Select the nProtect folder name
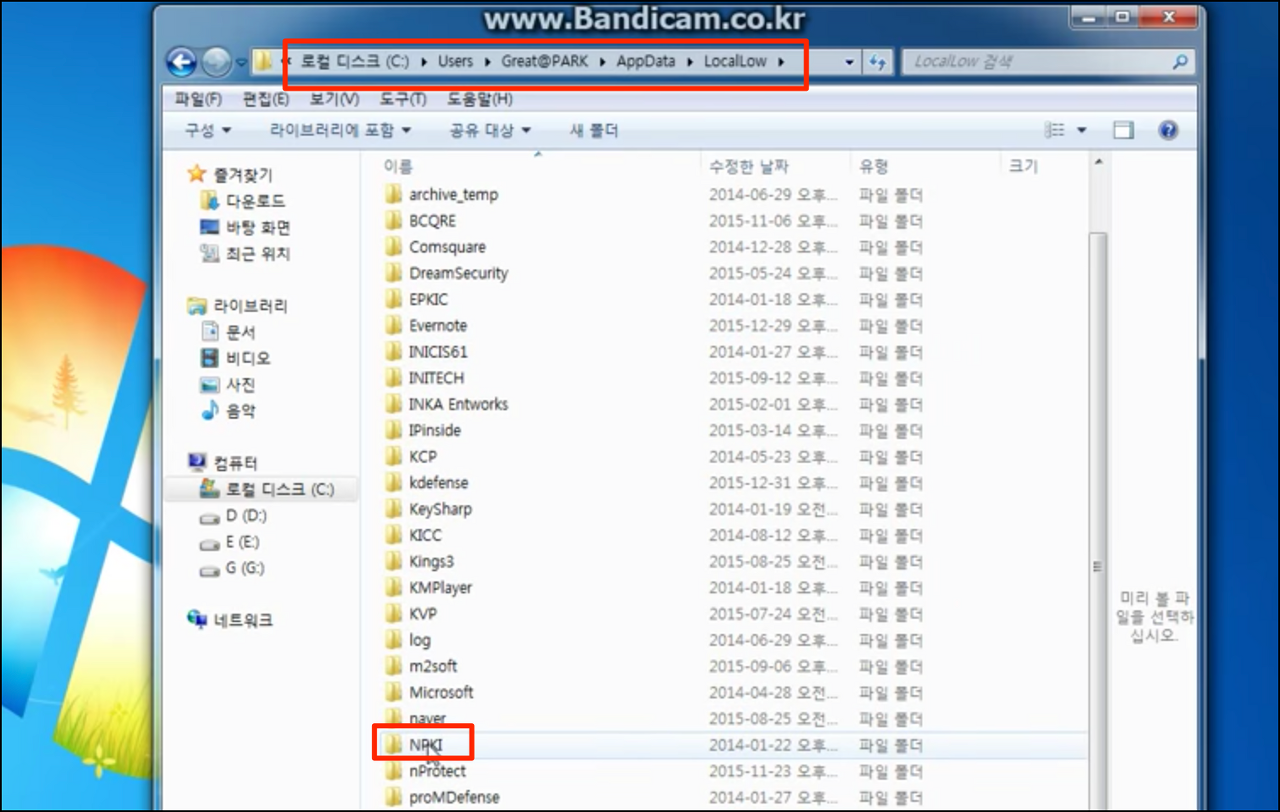The image size is (1280, 812). coord(437,771)
